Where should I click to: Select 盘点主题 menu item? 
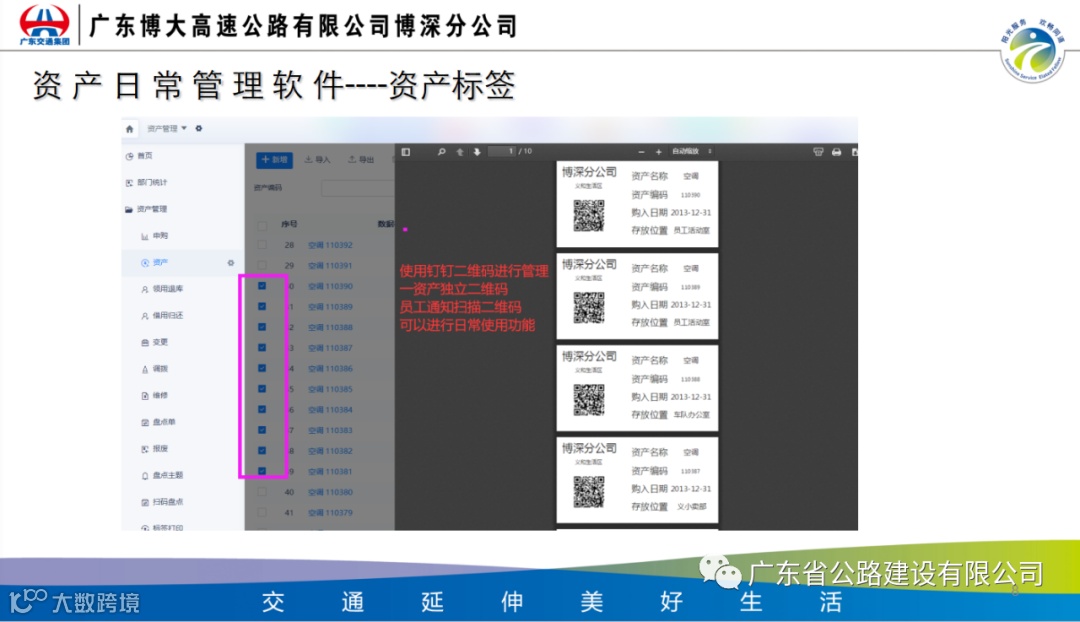(x=167, y=476)
